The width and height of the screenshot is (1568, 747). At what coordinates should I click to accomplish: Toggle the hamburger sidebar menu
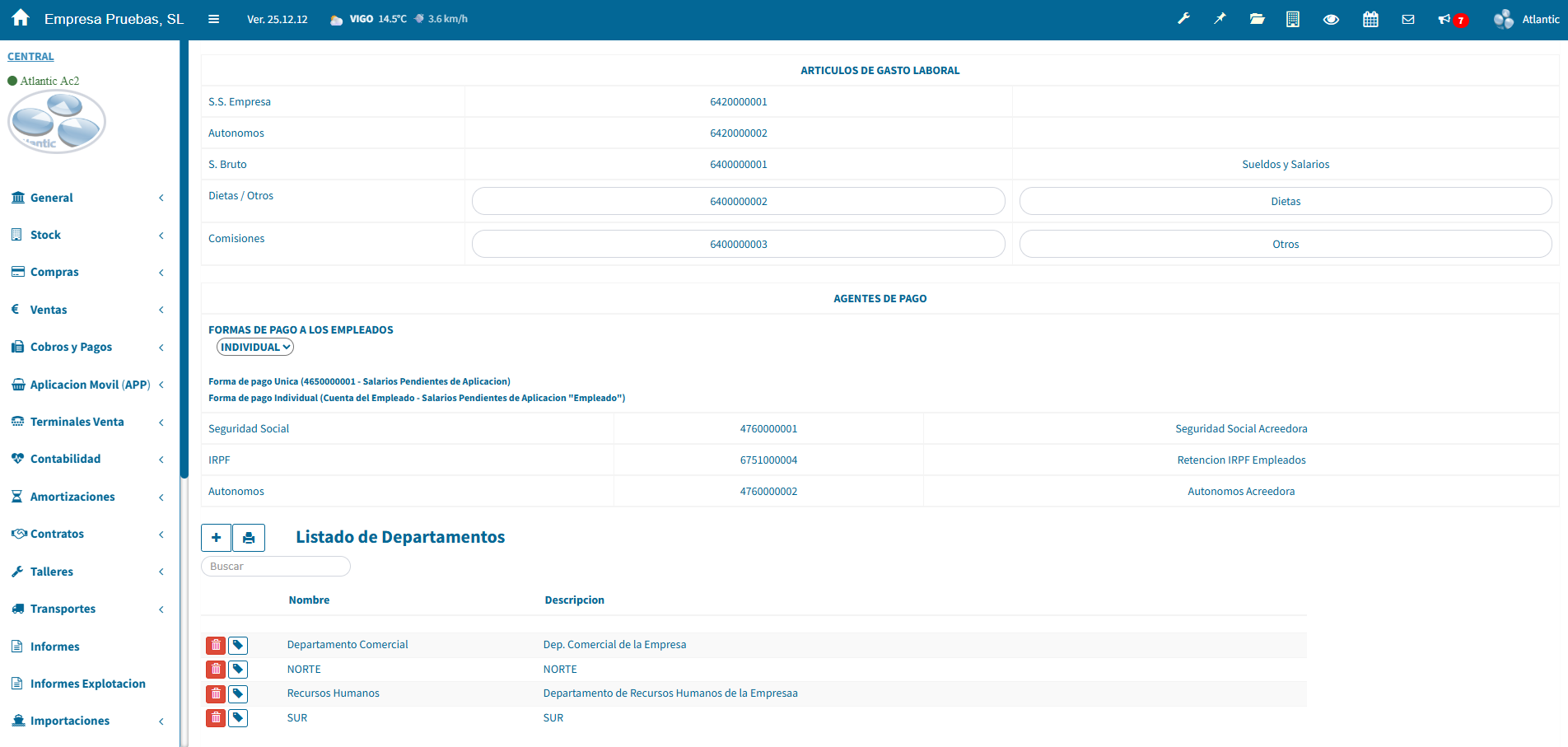coord(213,19)
